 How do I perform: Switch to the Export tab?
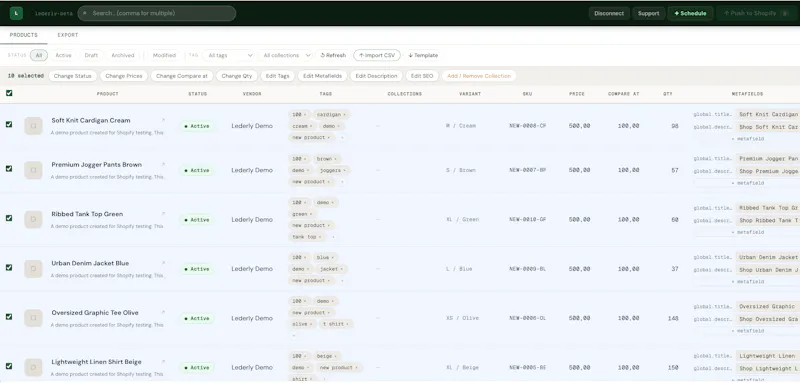[x=68, y=35]
